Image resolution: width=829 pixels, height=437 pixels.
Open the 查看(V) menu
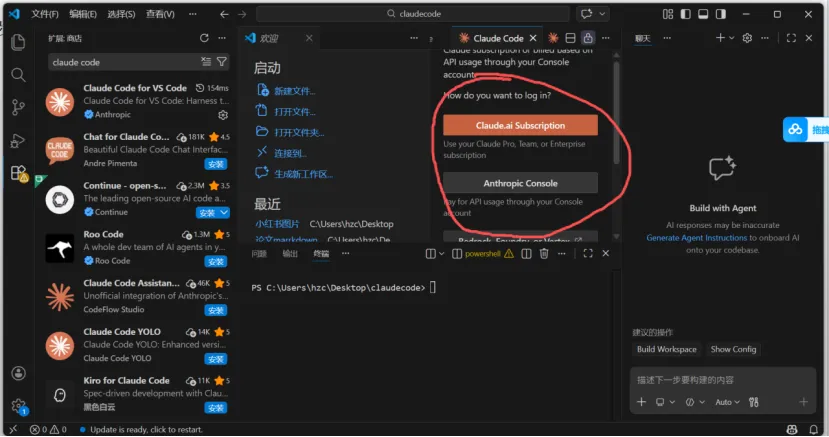160,14
